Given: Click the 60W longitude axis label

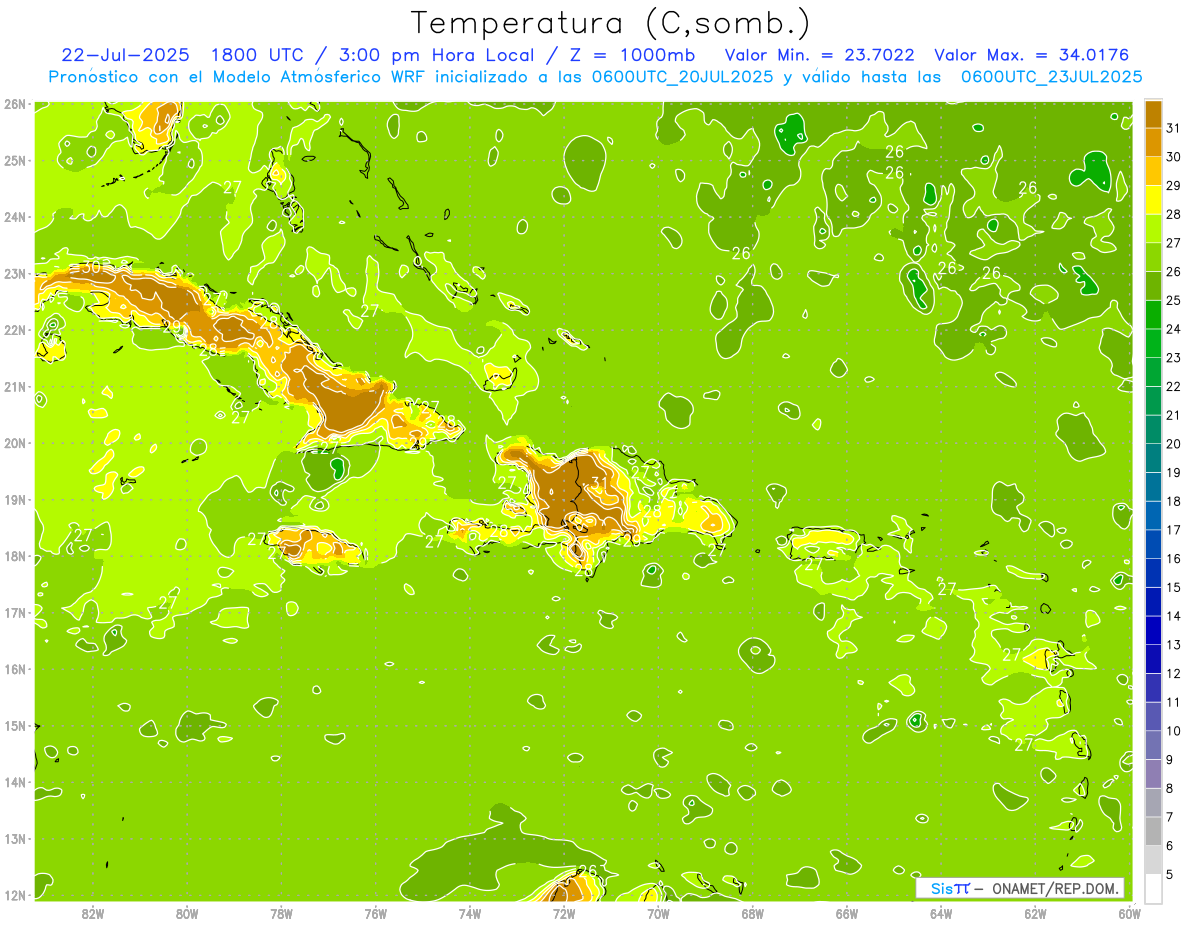Looking at the screenshot, I should coord(1130,913).
